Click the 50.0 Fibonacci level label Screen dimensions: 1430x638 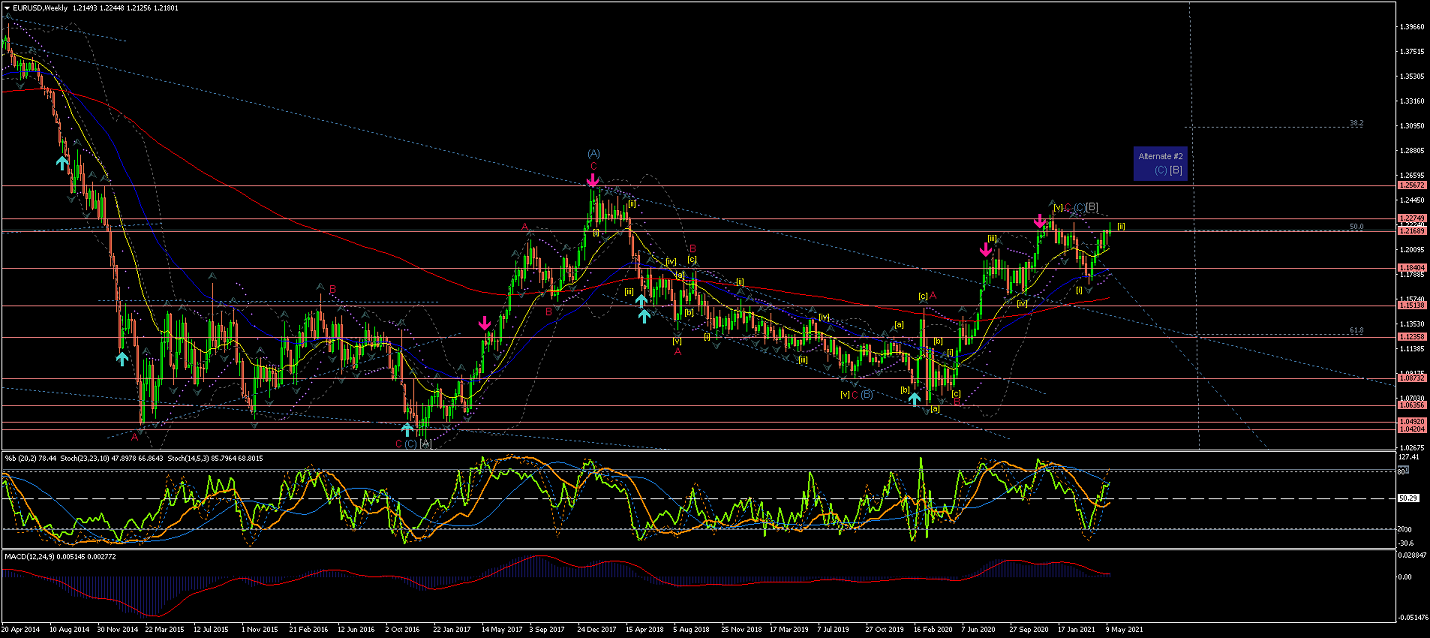click(x=1356, y=226)
